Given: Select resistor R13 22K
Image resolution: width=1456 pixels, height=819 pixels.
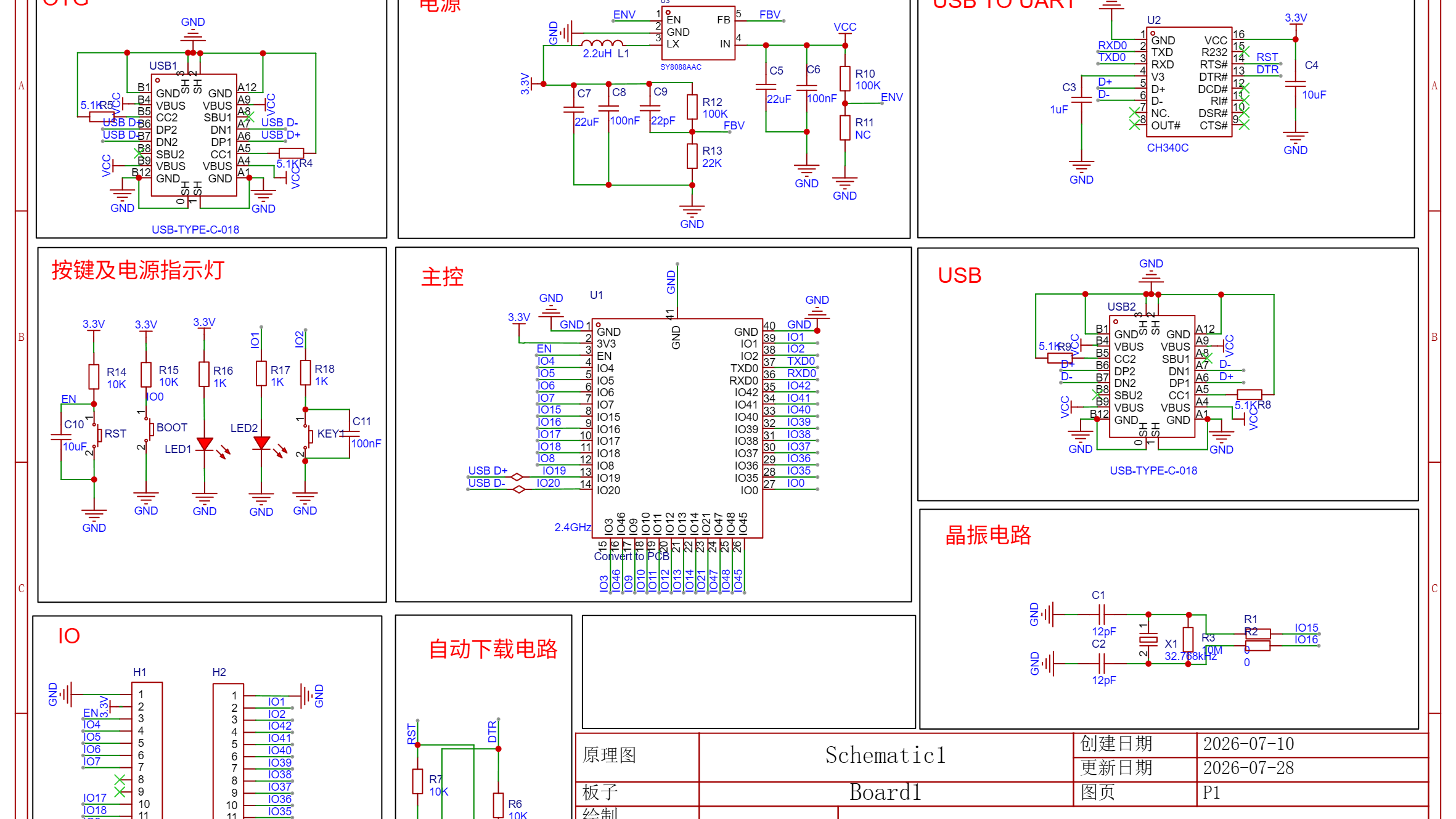Looking at the screenshot, I should pos(692,156).
